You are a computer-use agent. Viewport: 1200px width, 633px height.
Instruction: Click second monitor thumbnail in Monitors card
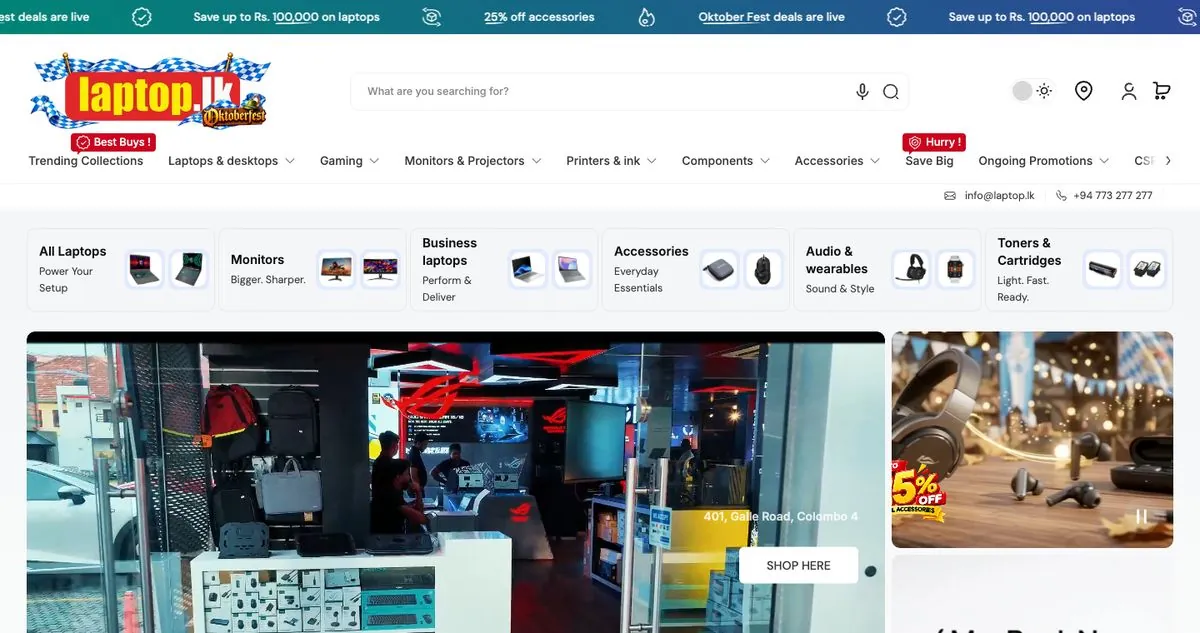point(380,269)
